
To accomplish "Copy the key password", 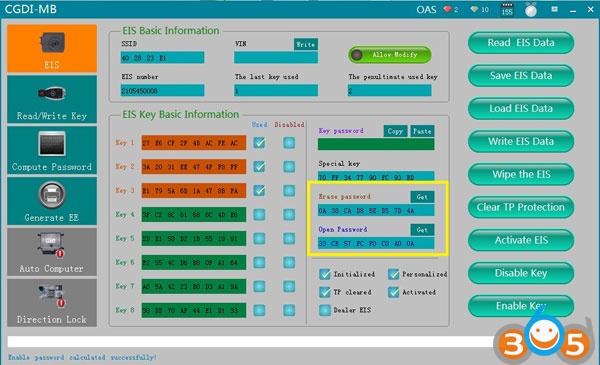I will pyautogui.click(x=395, y=131).
